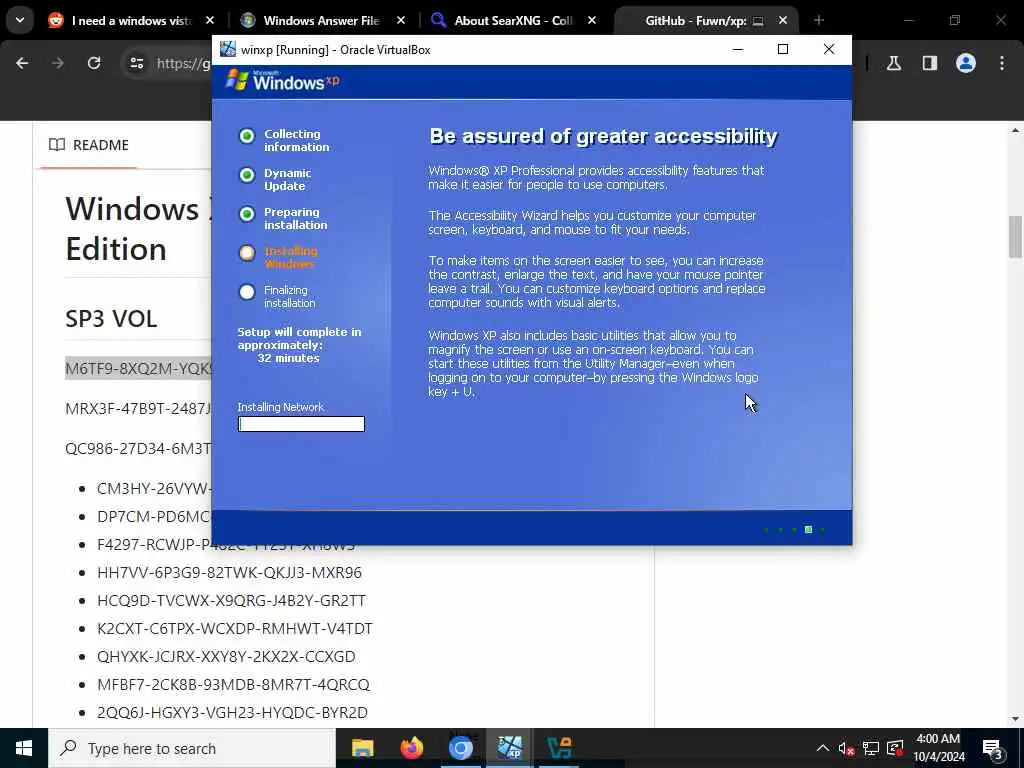Click the K2CXT-C6TPX-WCXDP-RMHWT-V4TDT key

coord(234,629)
